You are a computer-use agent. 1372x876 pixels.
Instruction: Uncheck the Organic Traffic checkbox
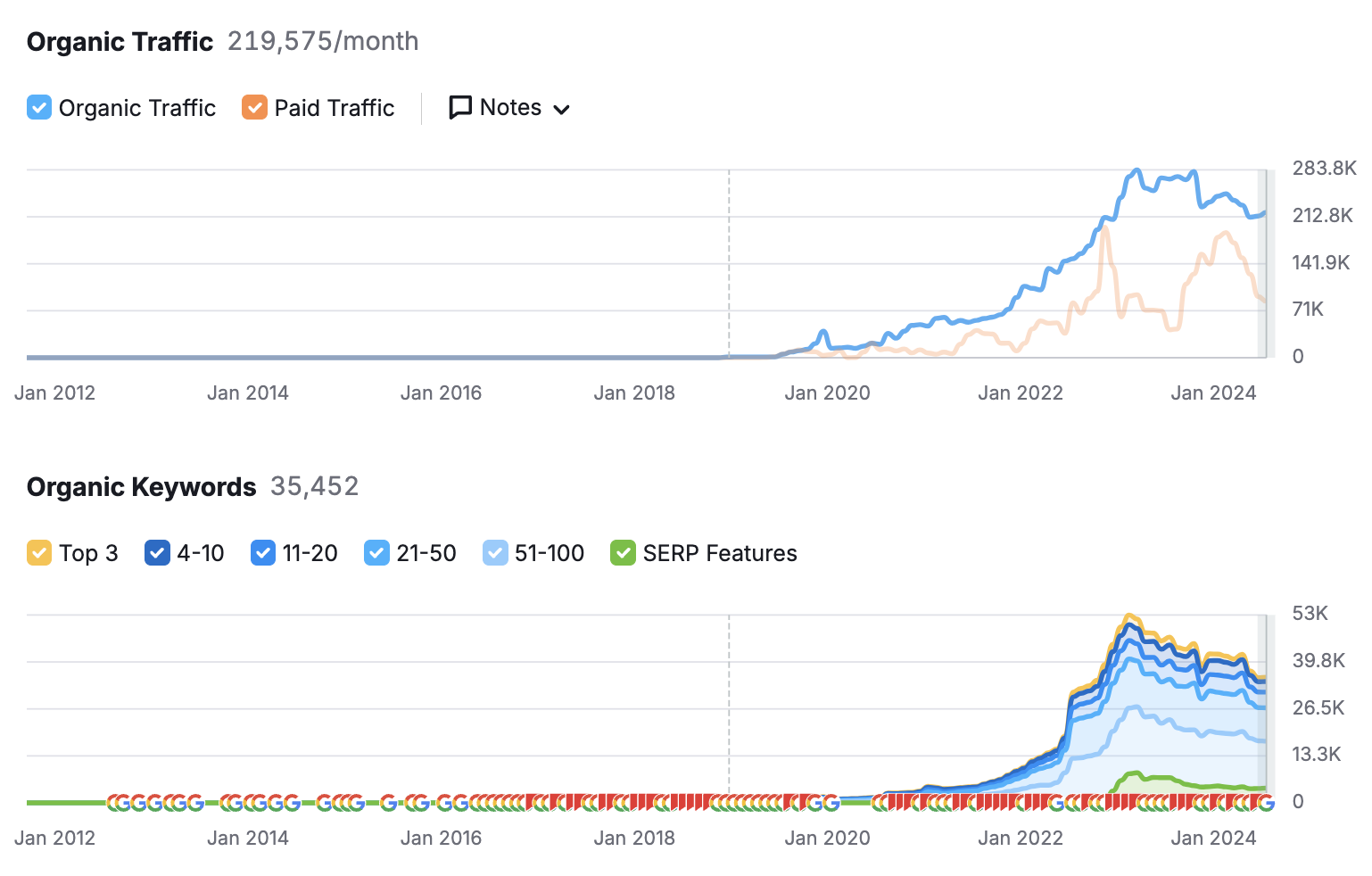(x=39, y=108)
